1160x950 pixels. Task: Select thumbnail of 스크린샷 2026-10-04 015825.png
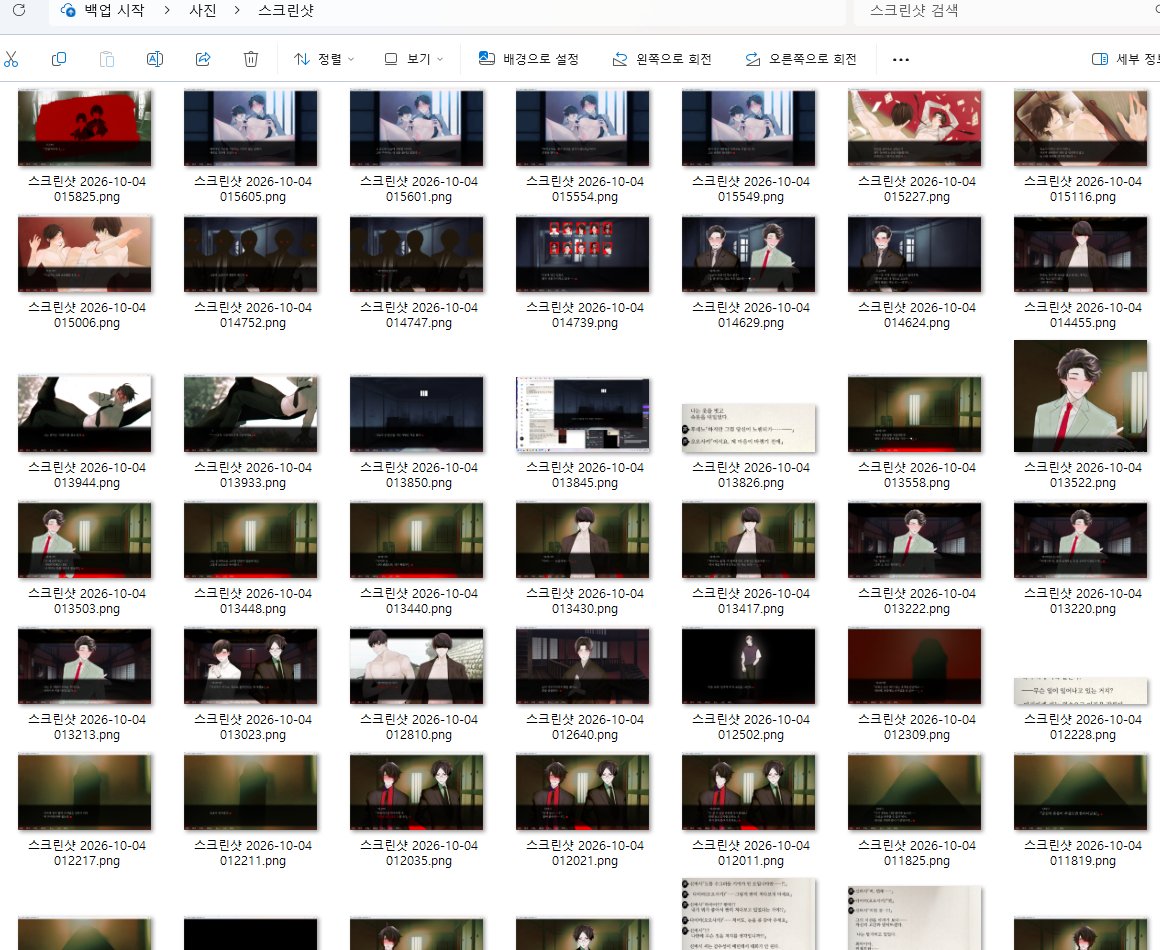coord(84,128)
